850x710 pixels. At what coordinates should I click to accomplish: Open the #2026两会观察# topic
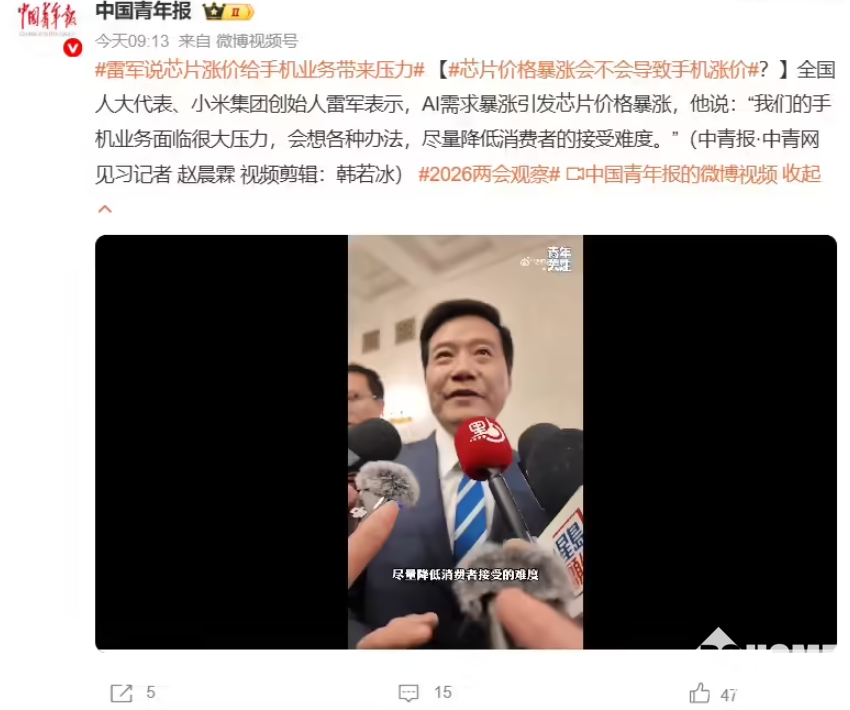click(489, 175)
